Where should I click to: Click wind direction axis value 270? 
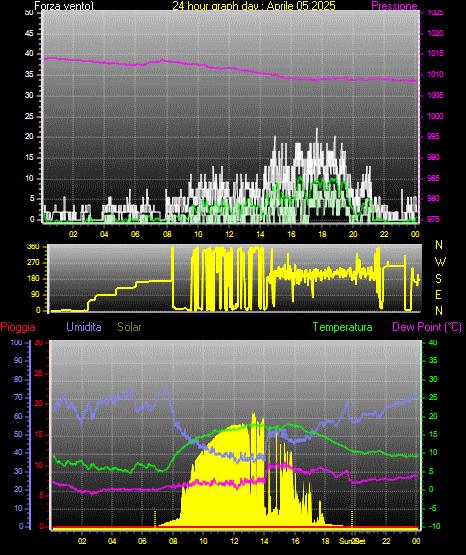[33, 263]
